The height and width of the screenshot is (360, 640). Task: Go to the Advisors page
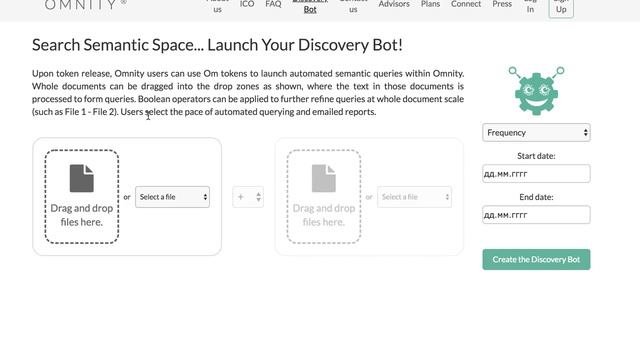(x=394, y=4)
